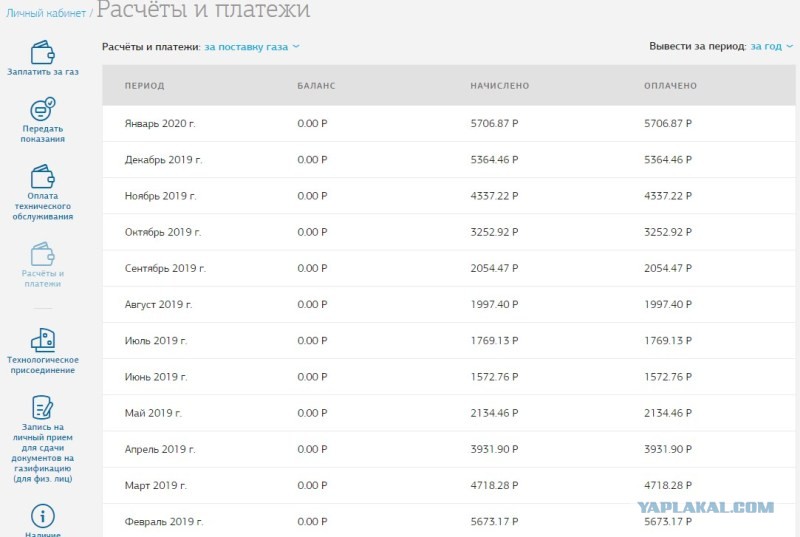This screenshot has height=537, width=800.
Task: Open the Заплатить за газ wallet icon
Action: tap(42, 52)
